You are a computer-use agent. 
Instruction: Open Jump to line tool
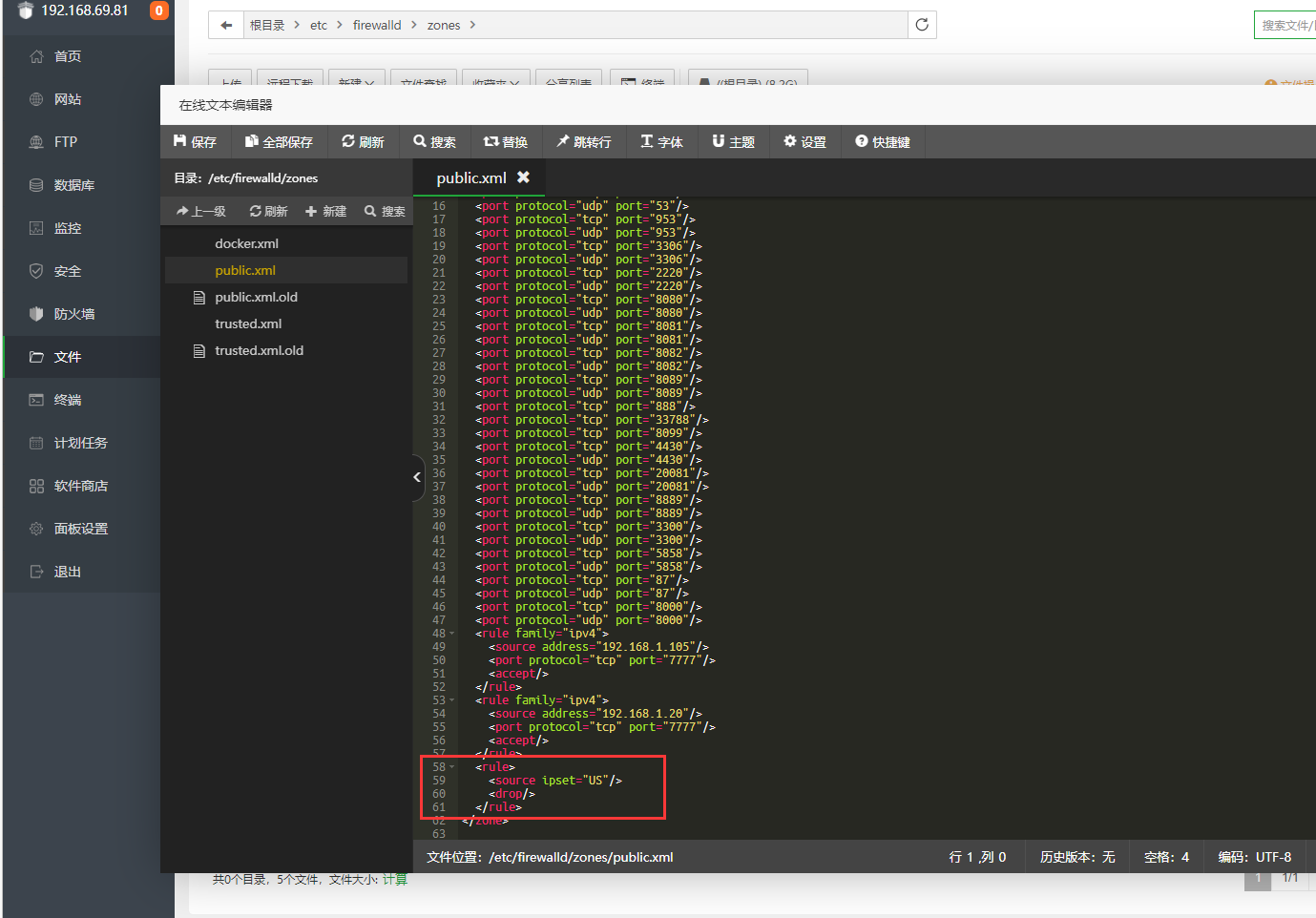pos(584,142)
